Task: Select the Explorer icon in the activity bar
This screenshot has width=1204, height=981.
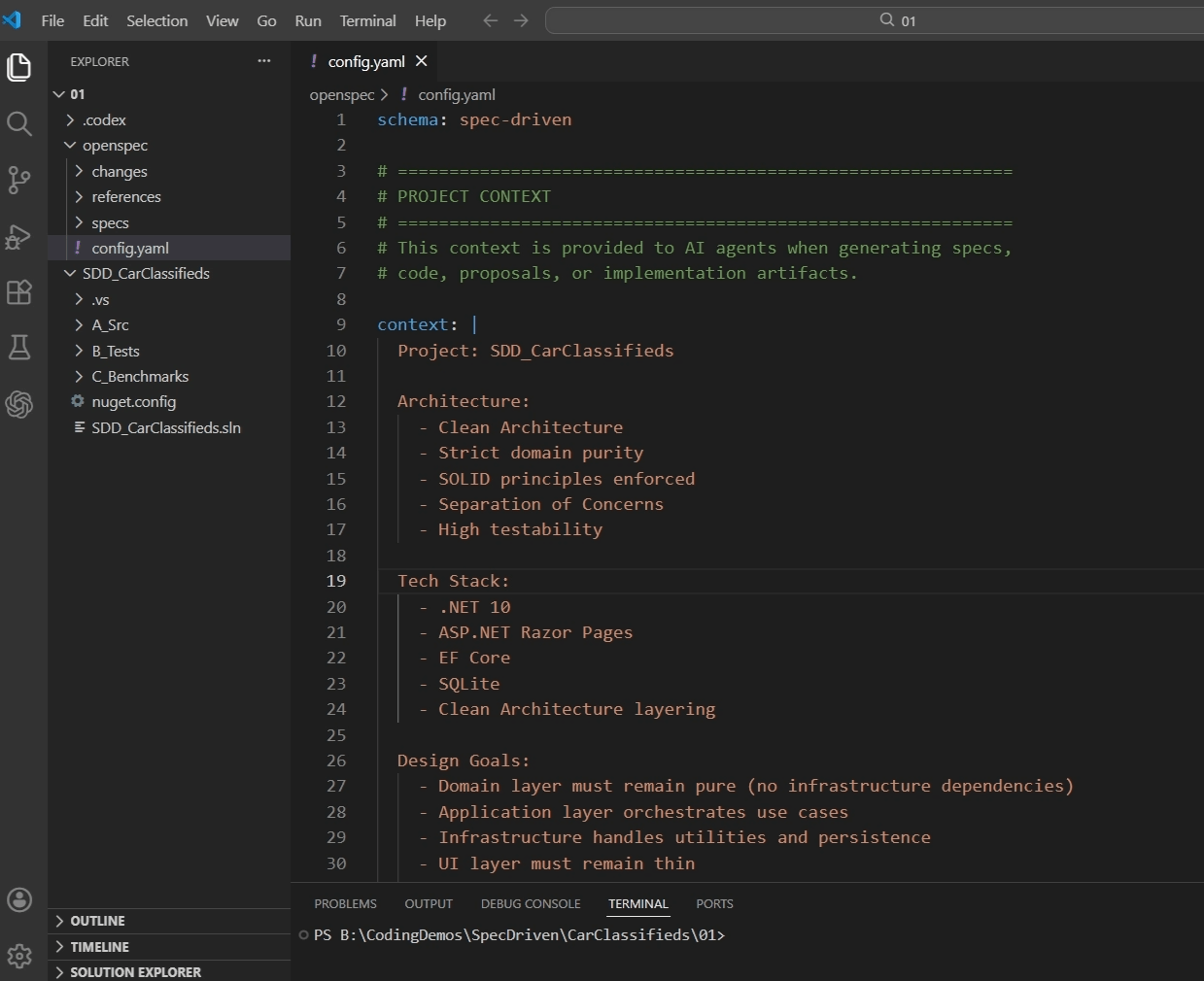Action: [19, 67]
